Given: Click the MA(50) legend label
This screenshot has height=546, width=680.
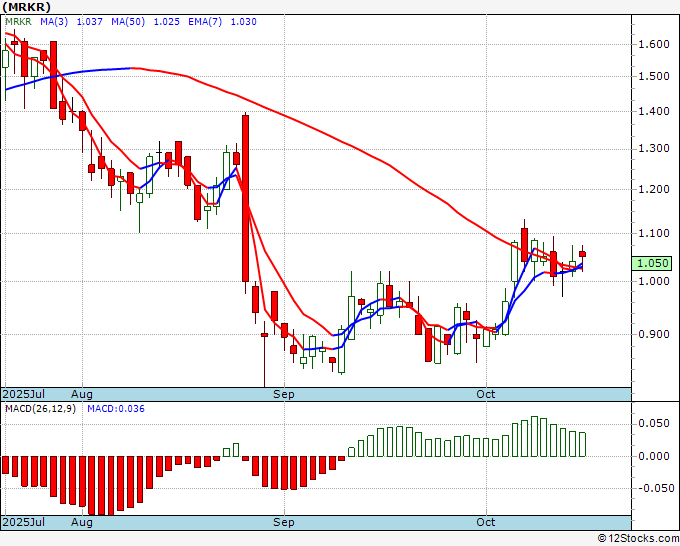Looking at the screenshot, I should [128, 22].
